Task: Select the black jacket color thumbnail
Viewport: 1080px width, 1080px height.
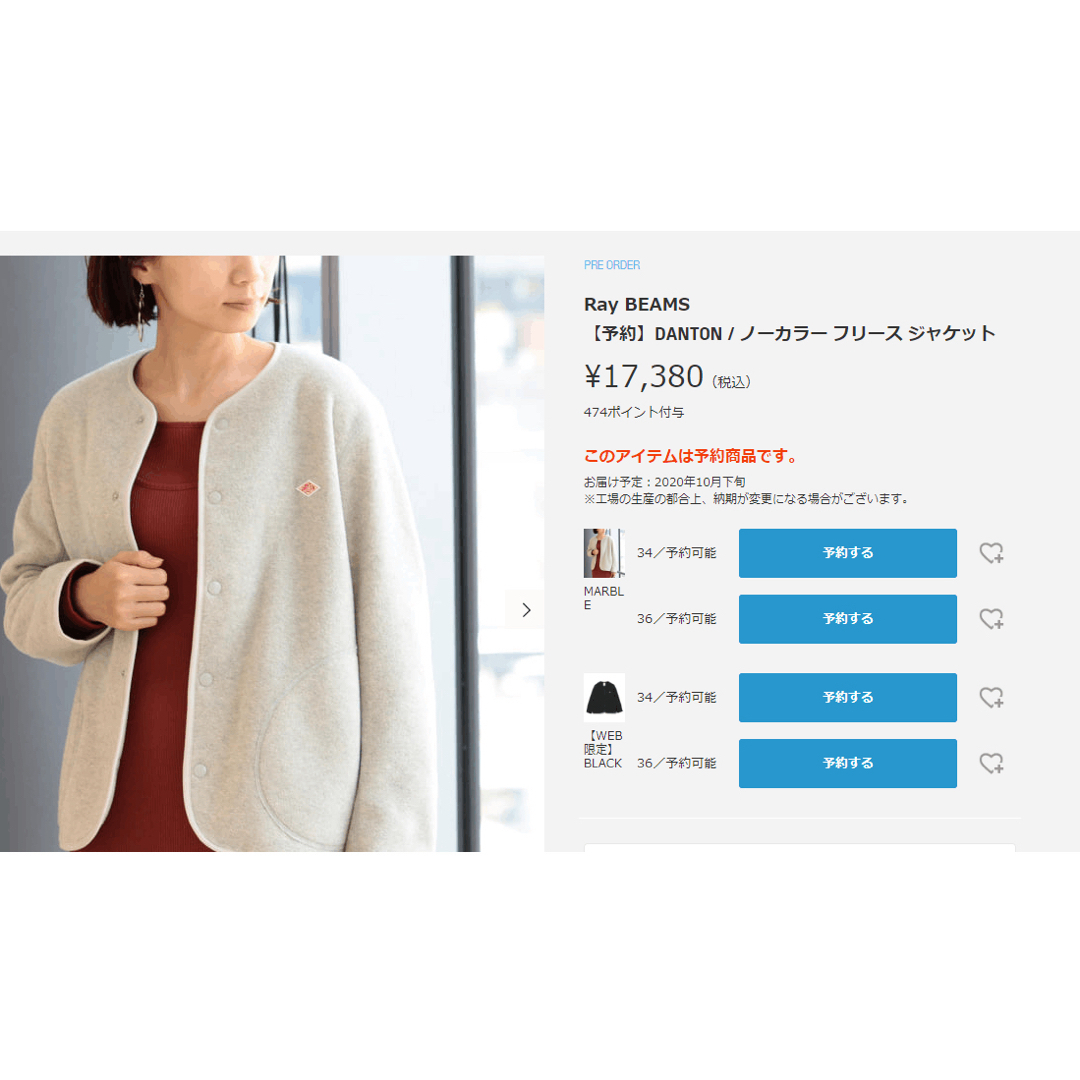Action: click(x=604, y=697)
